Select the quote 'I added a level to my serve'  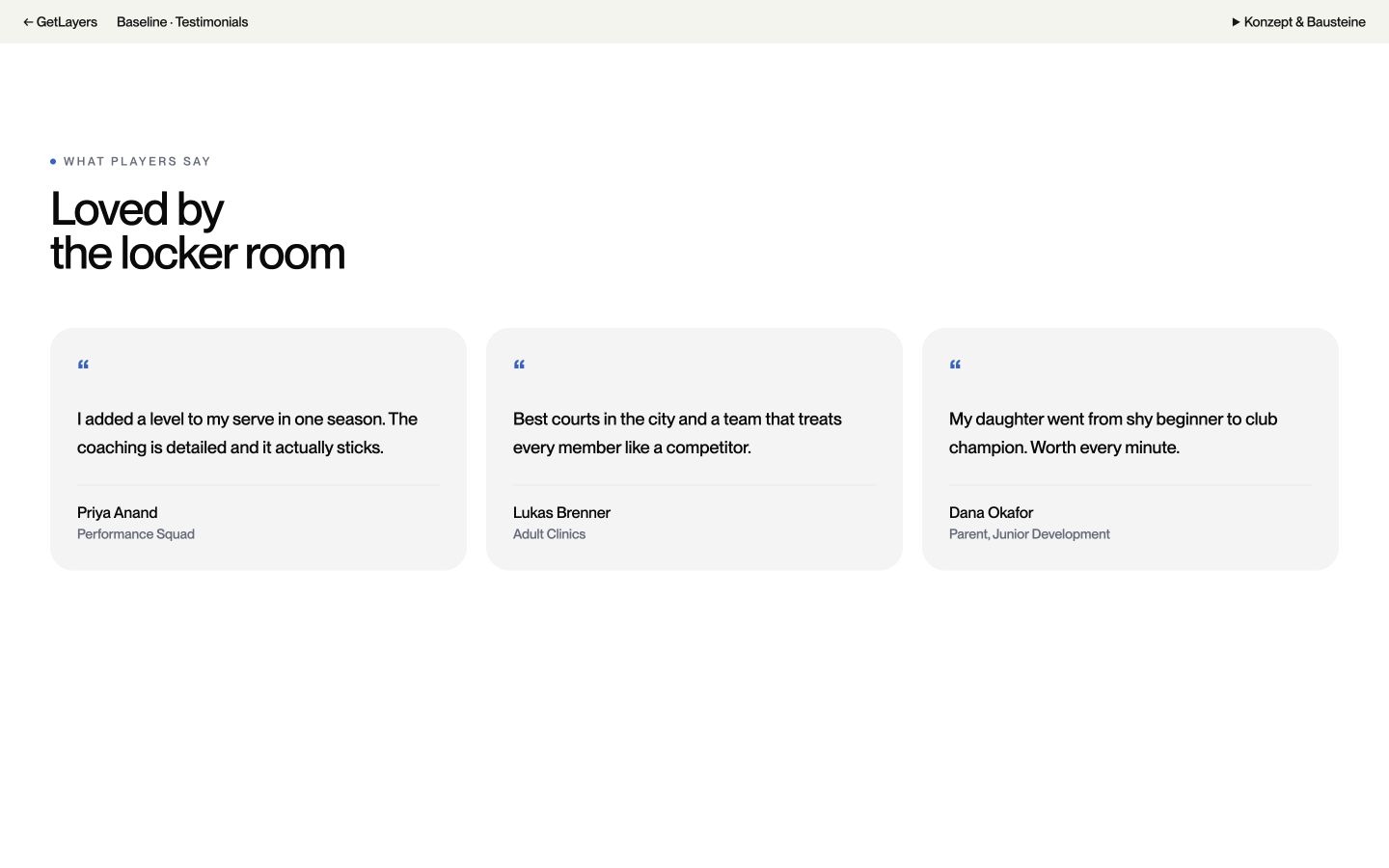click(247, 433)
